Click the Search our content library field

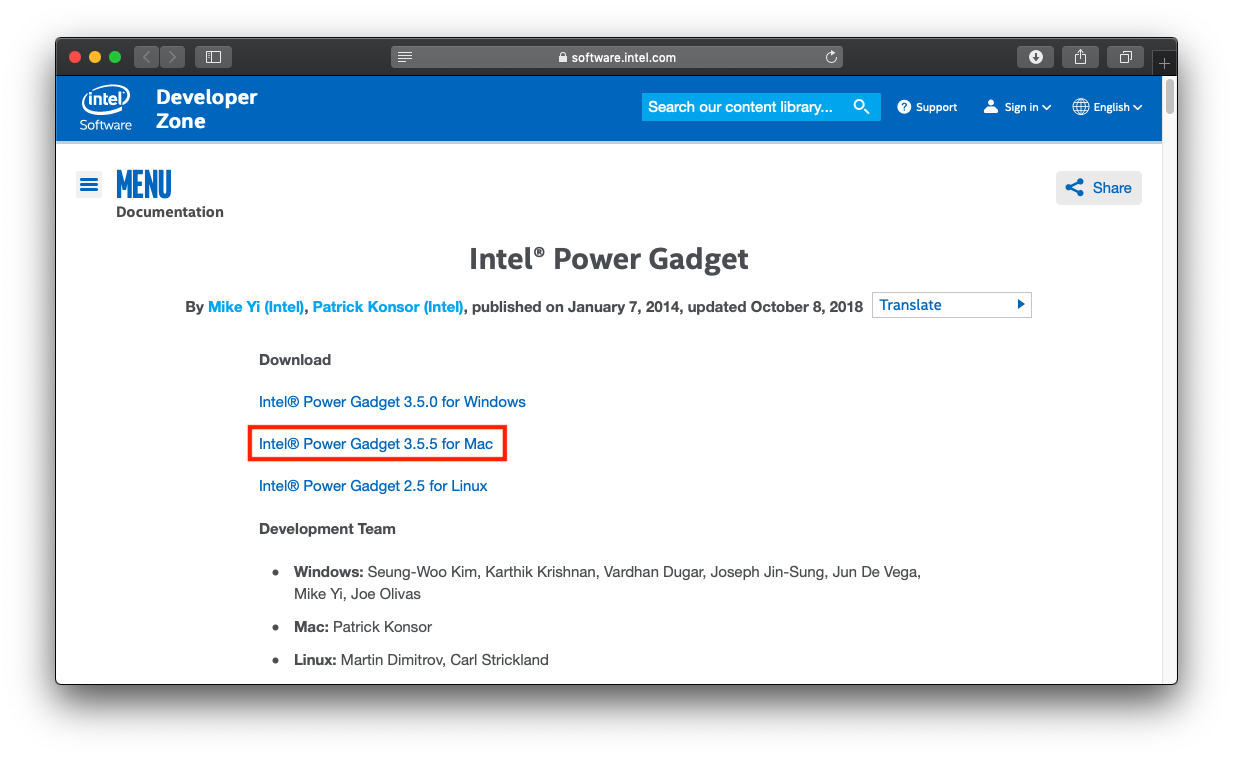742,107
